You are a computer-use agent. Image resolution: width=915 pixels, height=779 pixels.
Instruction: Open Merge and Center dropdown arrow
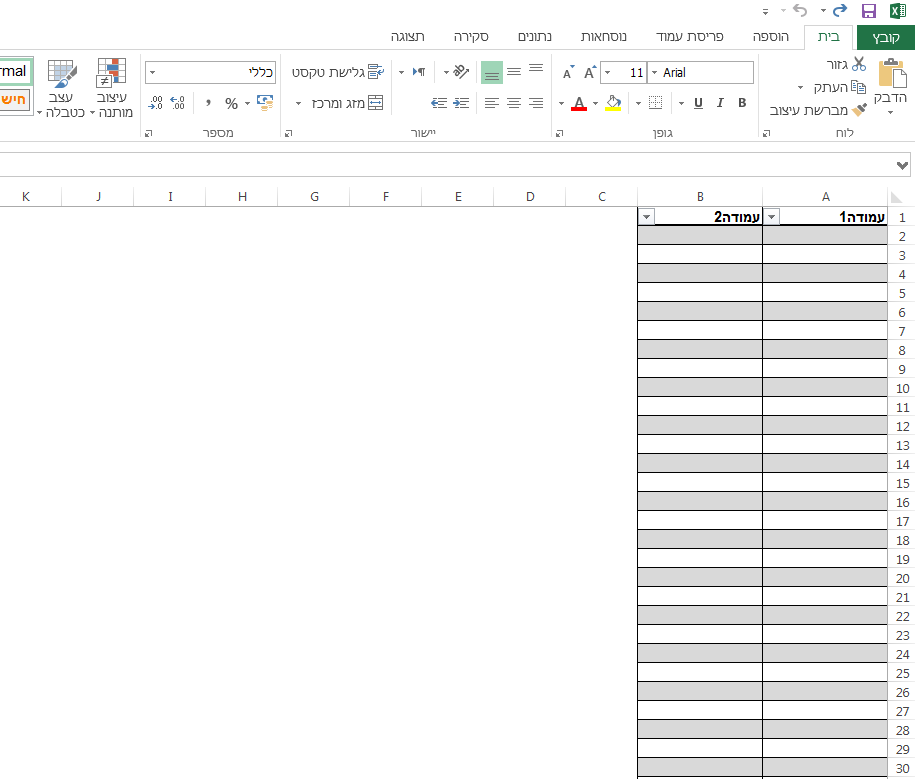click(x=298, y=104)
